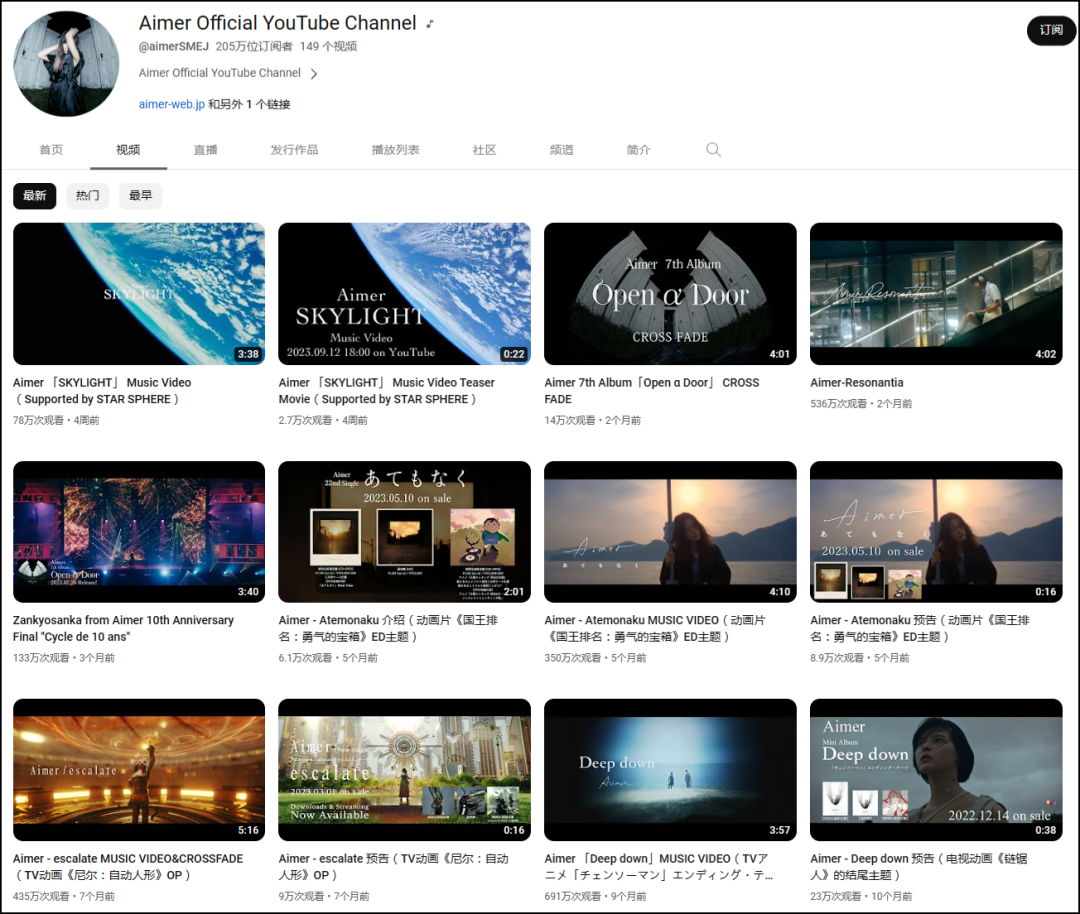
Task: Click "205万位订阅者" subscriber count
Action: tap(254, 46)
